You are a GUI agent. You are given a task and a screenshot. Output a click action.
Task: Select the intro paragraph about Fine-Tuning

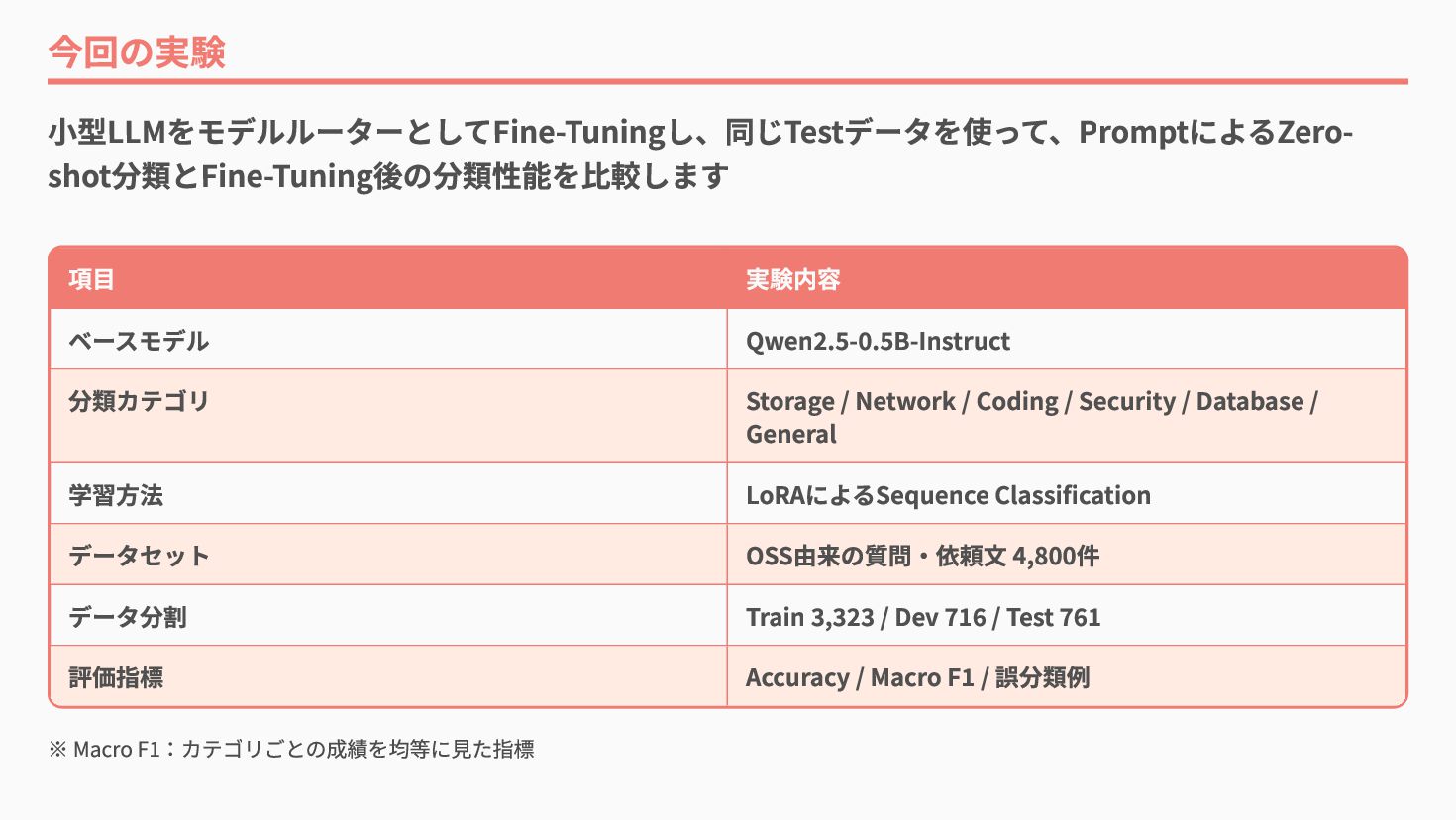[x=700, y=154]
